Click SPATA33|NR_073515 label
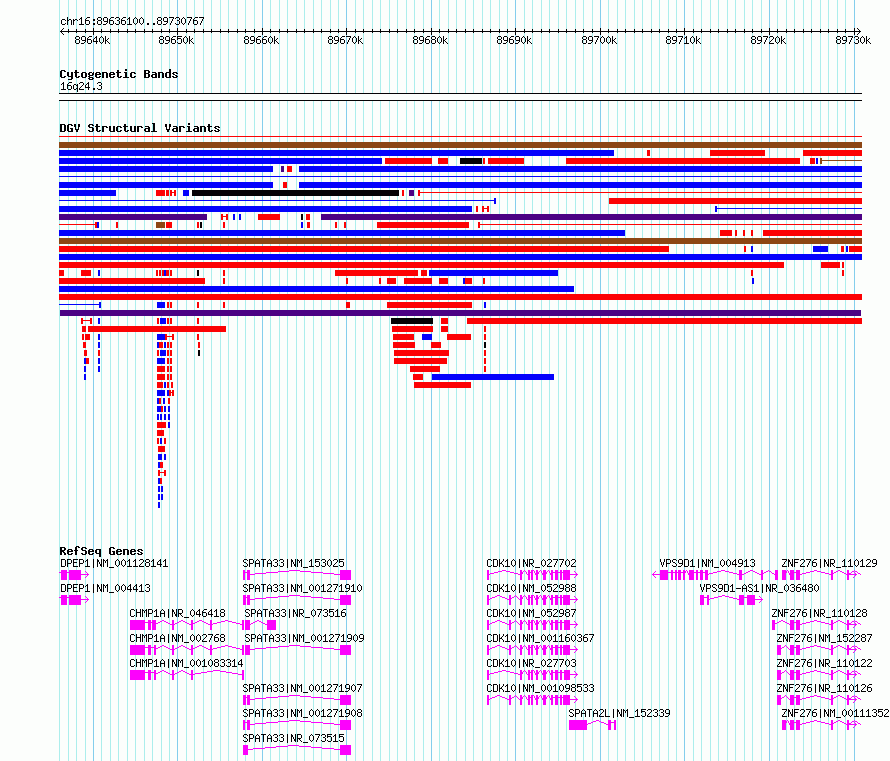This screenshot has width=890, height=761. pos(293,738)
